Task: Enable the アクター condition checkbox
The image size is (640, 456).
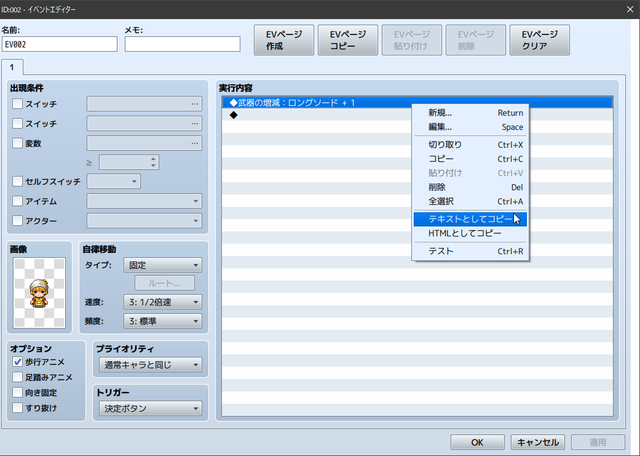Action: coord(17,221)
